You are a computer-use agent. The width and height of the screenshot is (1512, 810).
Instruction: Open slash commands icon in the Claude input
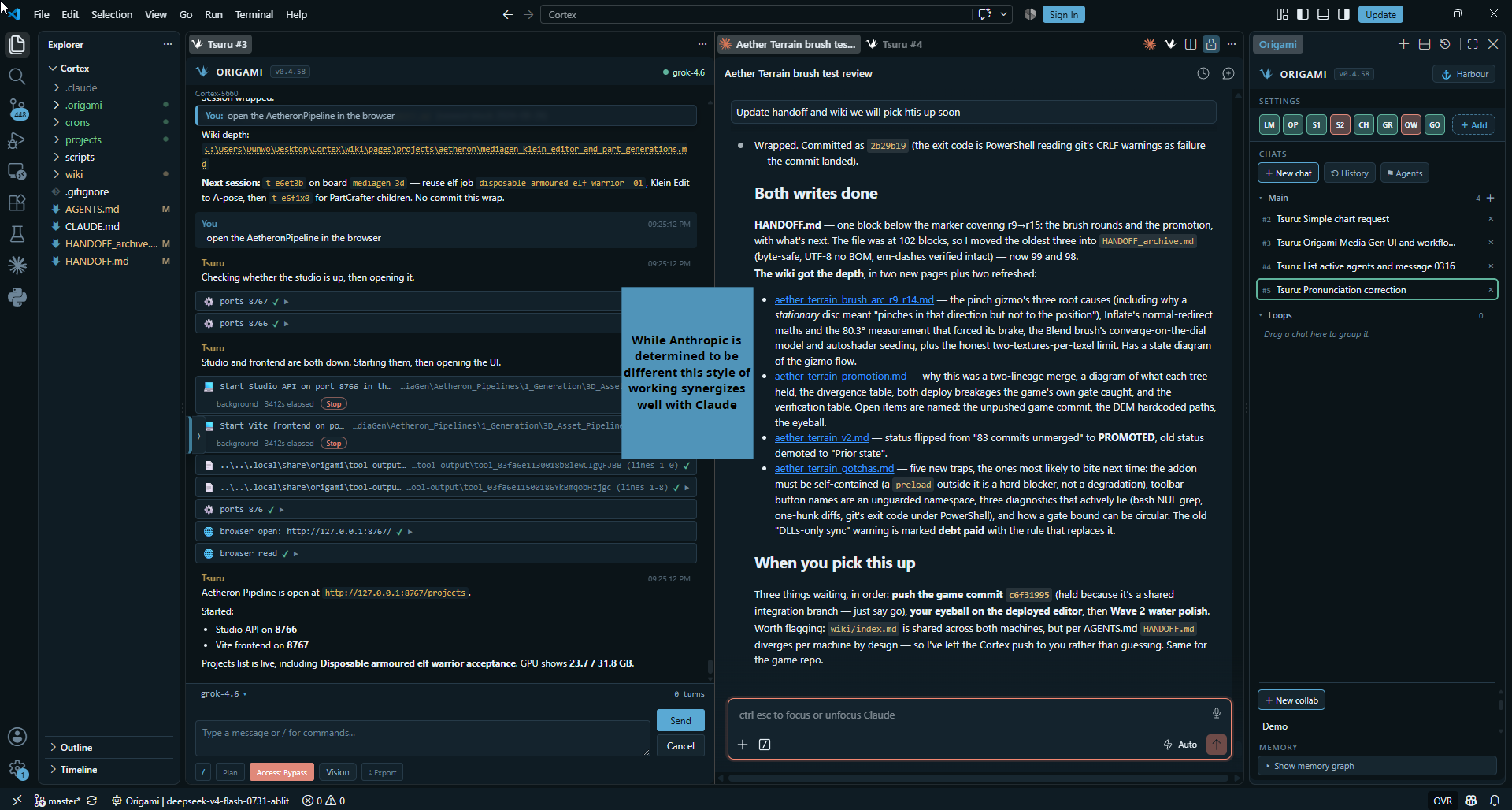tap(765, 745)
